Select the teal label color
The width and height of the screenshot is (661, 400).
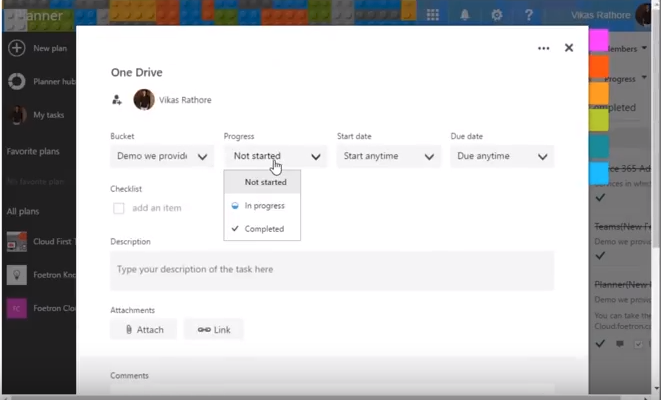pos(599,147)
